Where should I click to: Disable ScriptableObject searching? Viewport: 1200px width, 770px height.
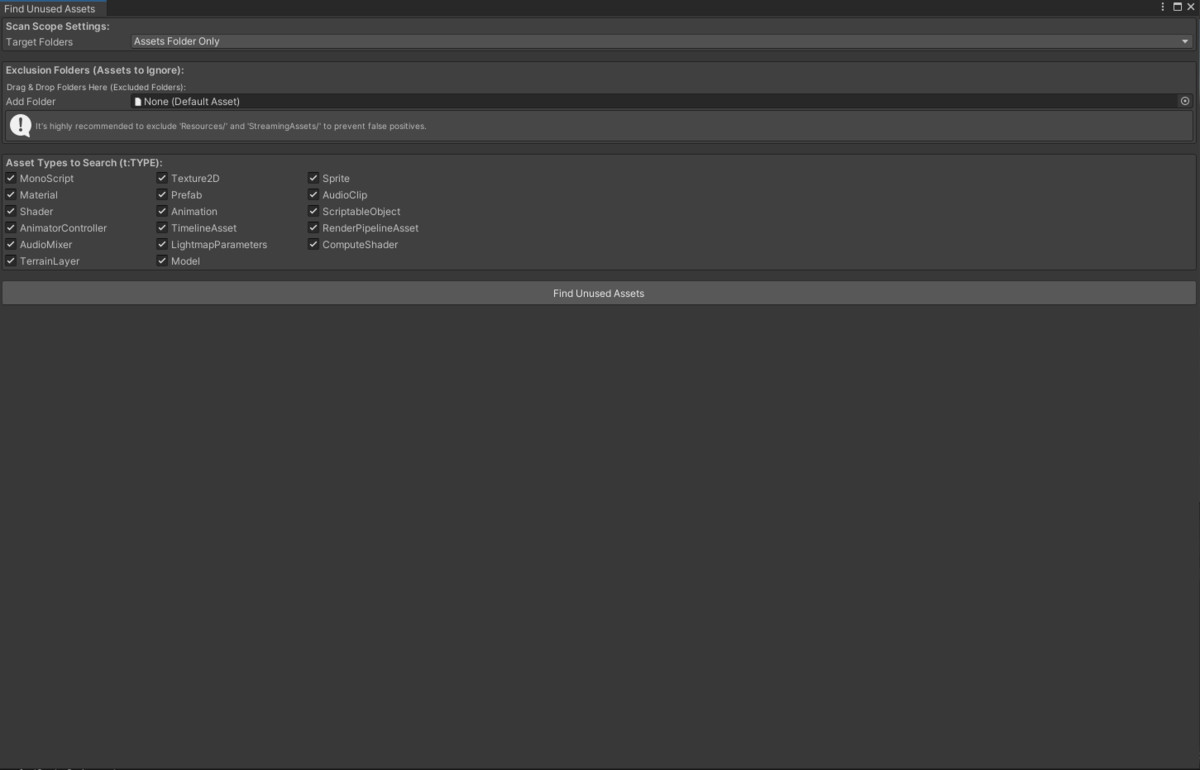coord(313,211)
